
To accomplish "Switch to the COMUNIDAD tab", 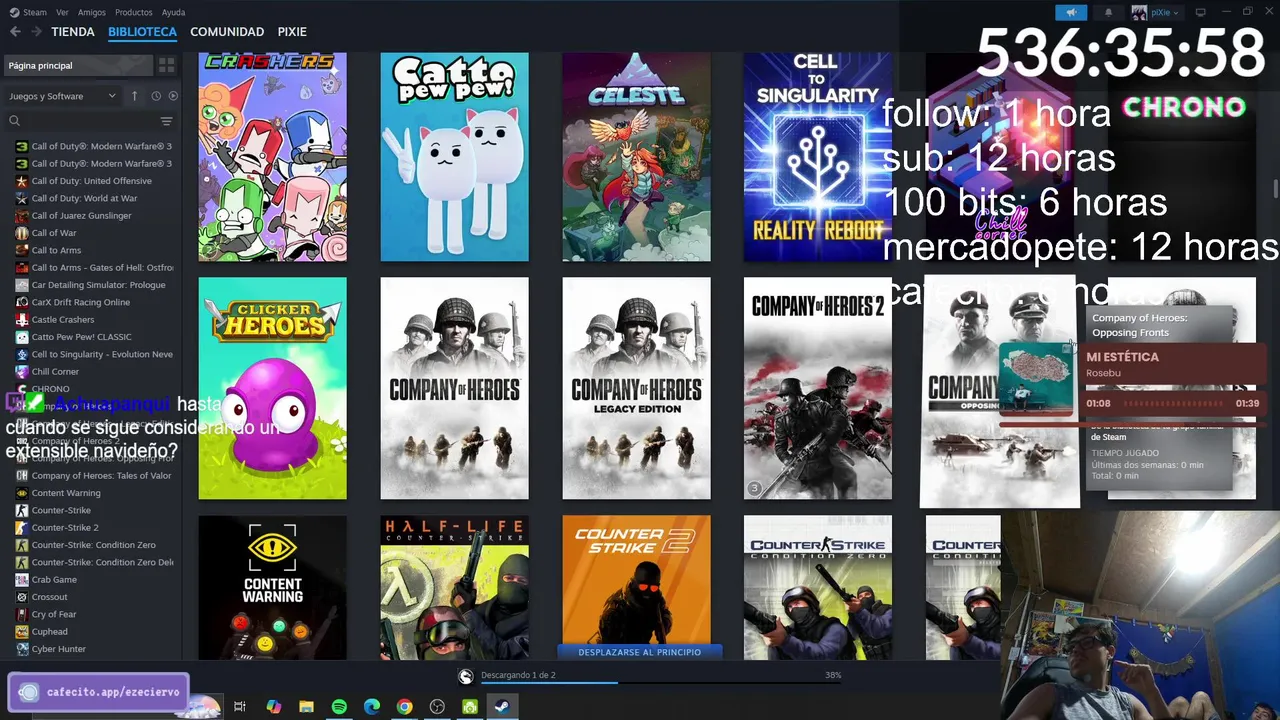I will point(227,32).
